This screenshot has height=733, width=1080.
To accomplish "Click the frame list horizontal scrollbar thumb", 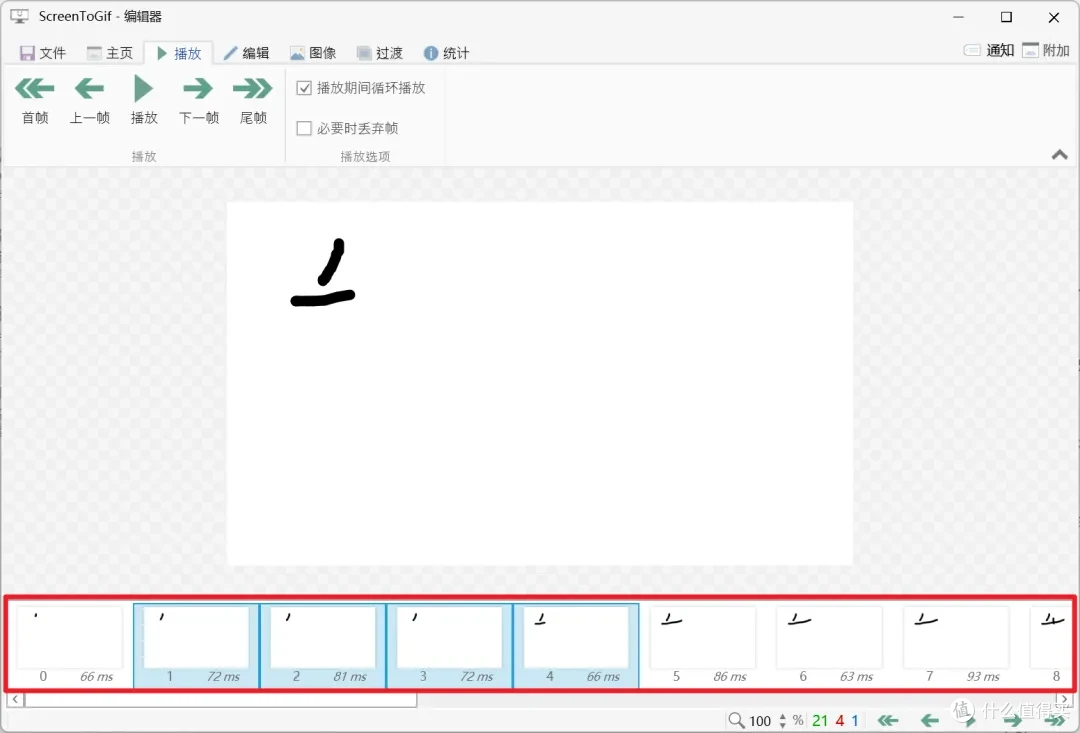I will (220, 700).
